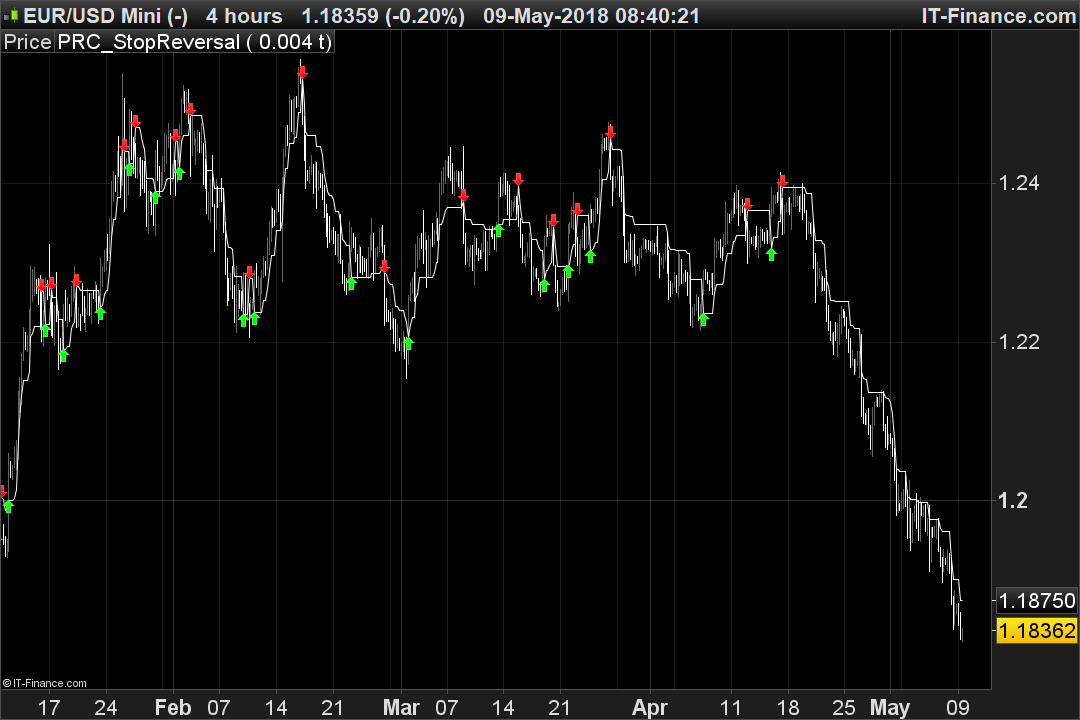The height and width of the screenshot is (720, 1080).
Task: Click the green candle icon beside EUR/USD Mini
Action: coord(11,15)
